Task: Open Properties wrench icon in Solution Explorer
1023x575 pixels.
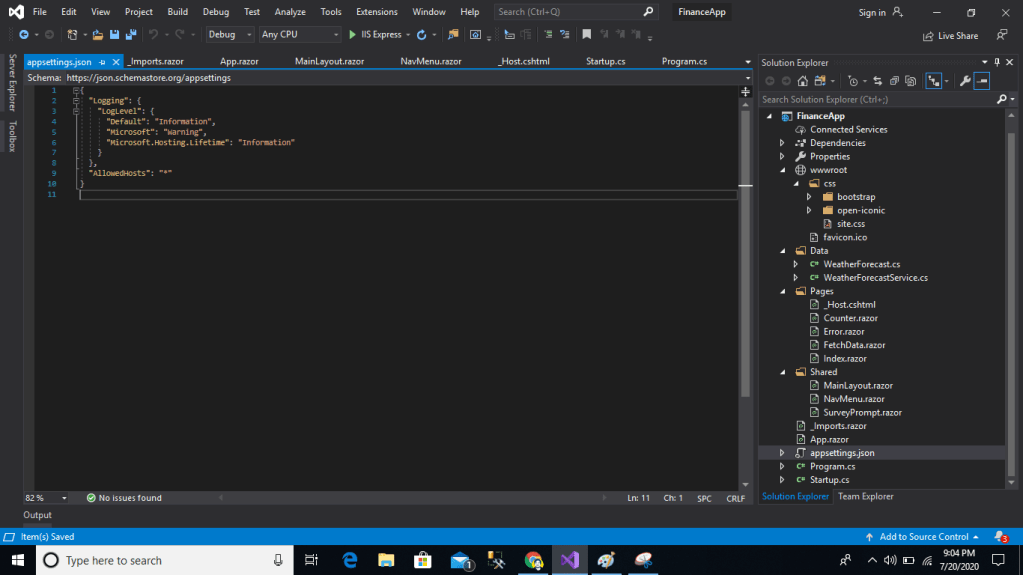Action: (965, 81)
